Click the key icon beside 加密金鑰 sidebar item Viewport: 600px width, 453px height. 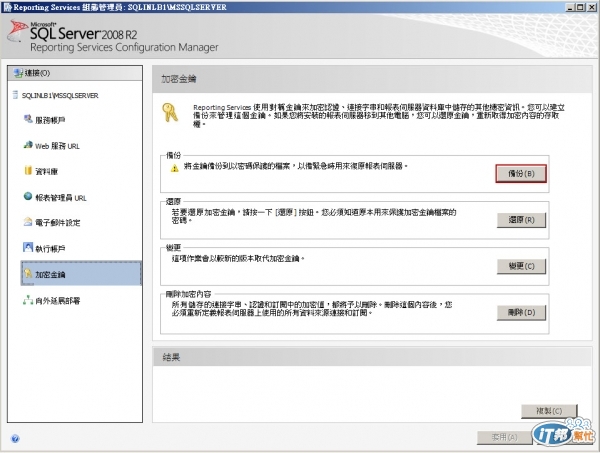pos(28,273)
